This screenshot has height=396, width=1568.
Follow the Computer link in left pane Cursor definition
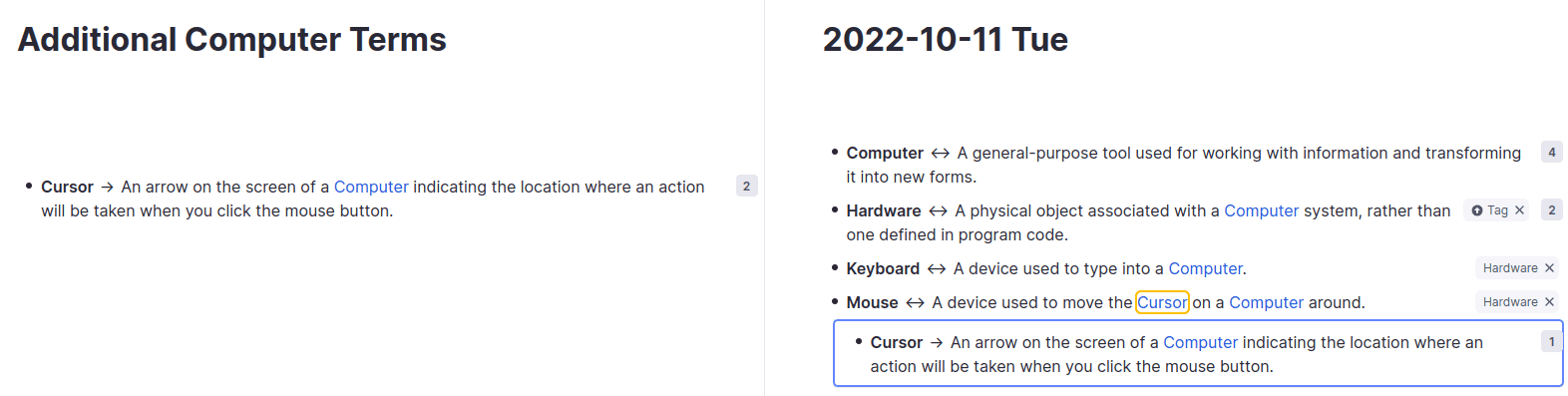point(371,188)
